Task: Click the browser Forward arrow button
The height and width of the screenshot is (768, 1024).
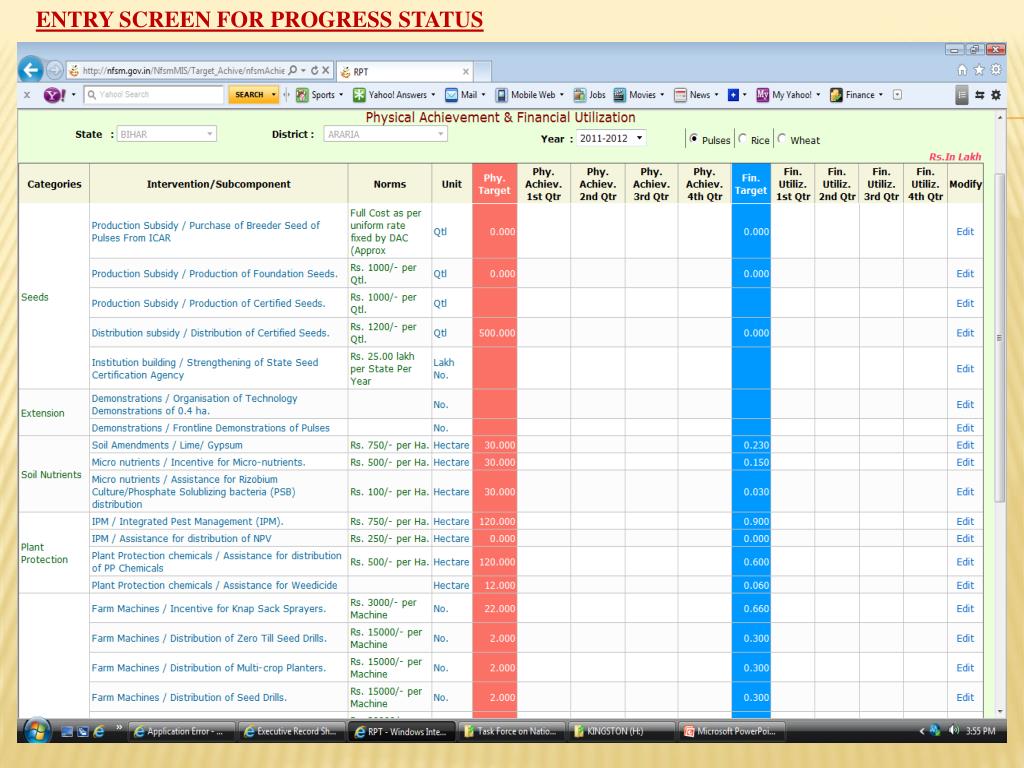Action: [55, 70]
